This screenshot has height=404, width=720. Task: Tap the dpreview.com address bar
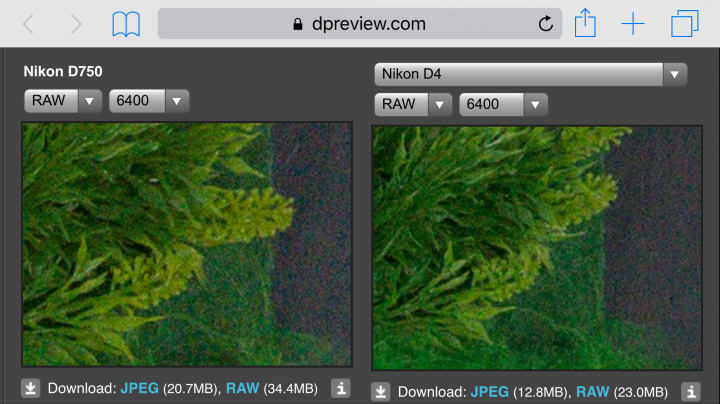pyautogui.click(x=360, y=23)
